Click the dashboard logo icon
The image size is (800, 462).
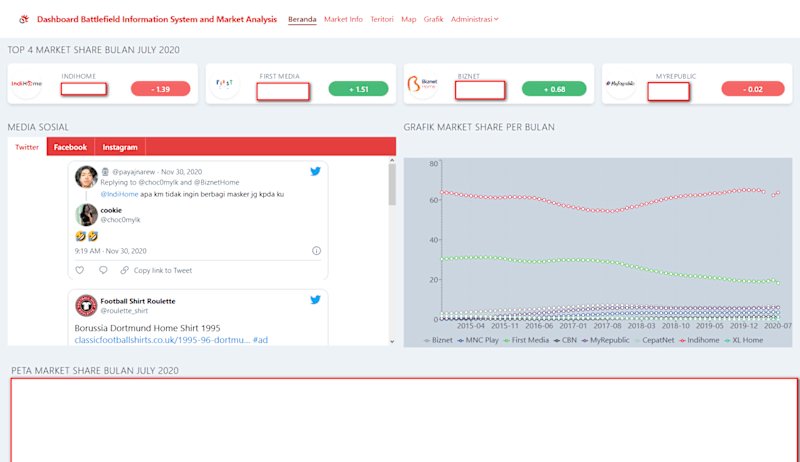[x=24, y=19]
